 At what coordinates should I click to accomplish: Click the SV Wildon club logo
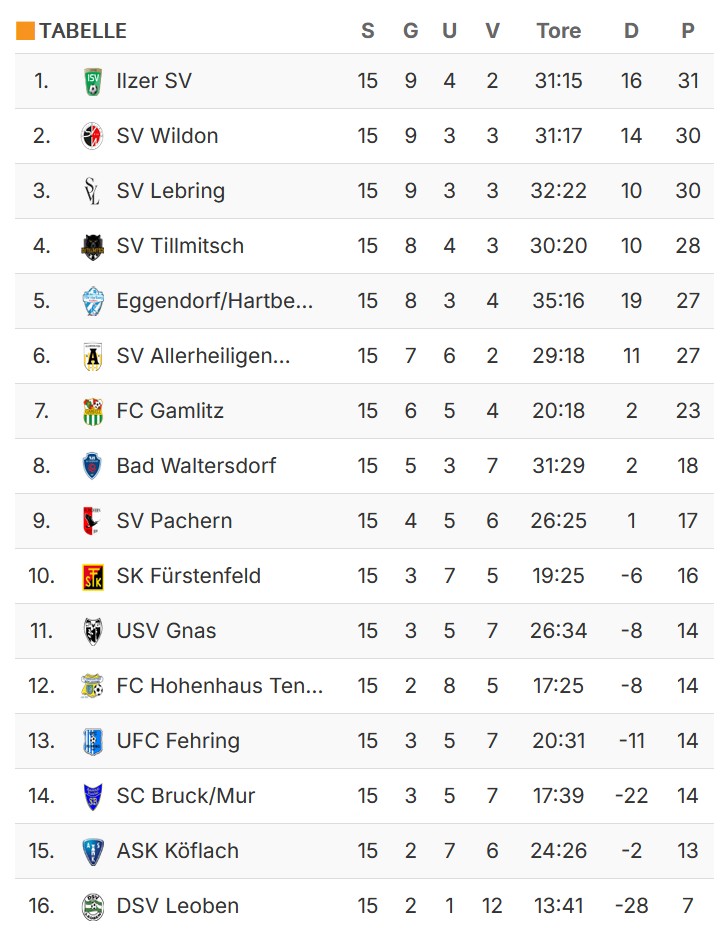pos(92,136)
